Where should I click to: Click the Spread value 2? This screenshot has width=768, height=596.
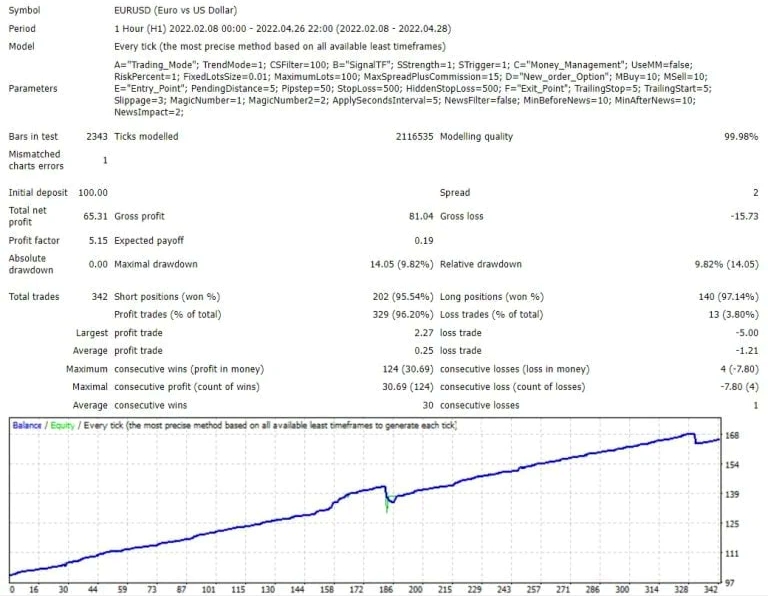pyautogui.click(x=756, y=193)
